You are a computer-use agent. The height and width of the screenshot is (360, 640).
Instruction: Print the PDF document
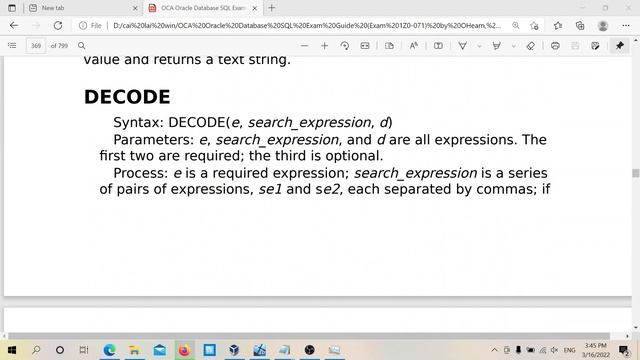[x=555, y=46]
